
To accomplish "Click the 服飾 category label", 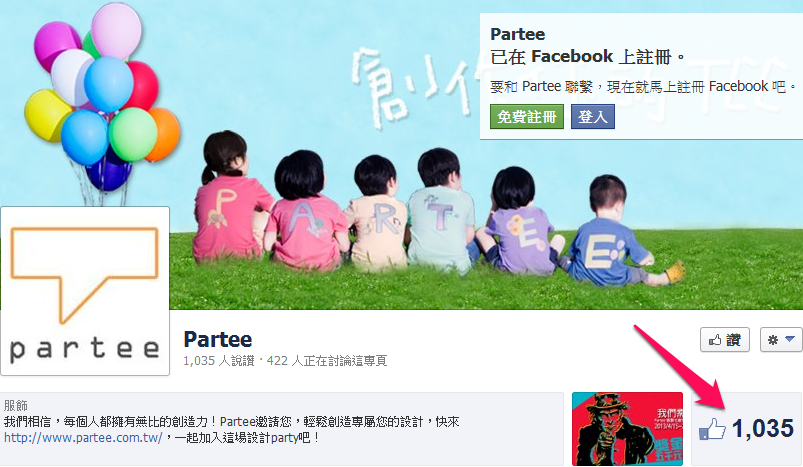I will pos(15,406).
